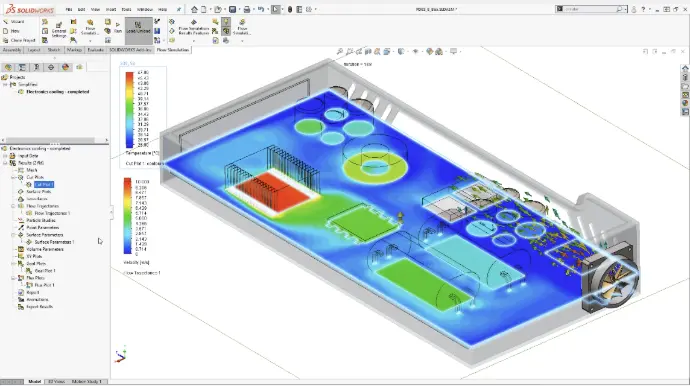
Task: Switch to the Assembly tab
Action: point(12,50)
